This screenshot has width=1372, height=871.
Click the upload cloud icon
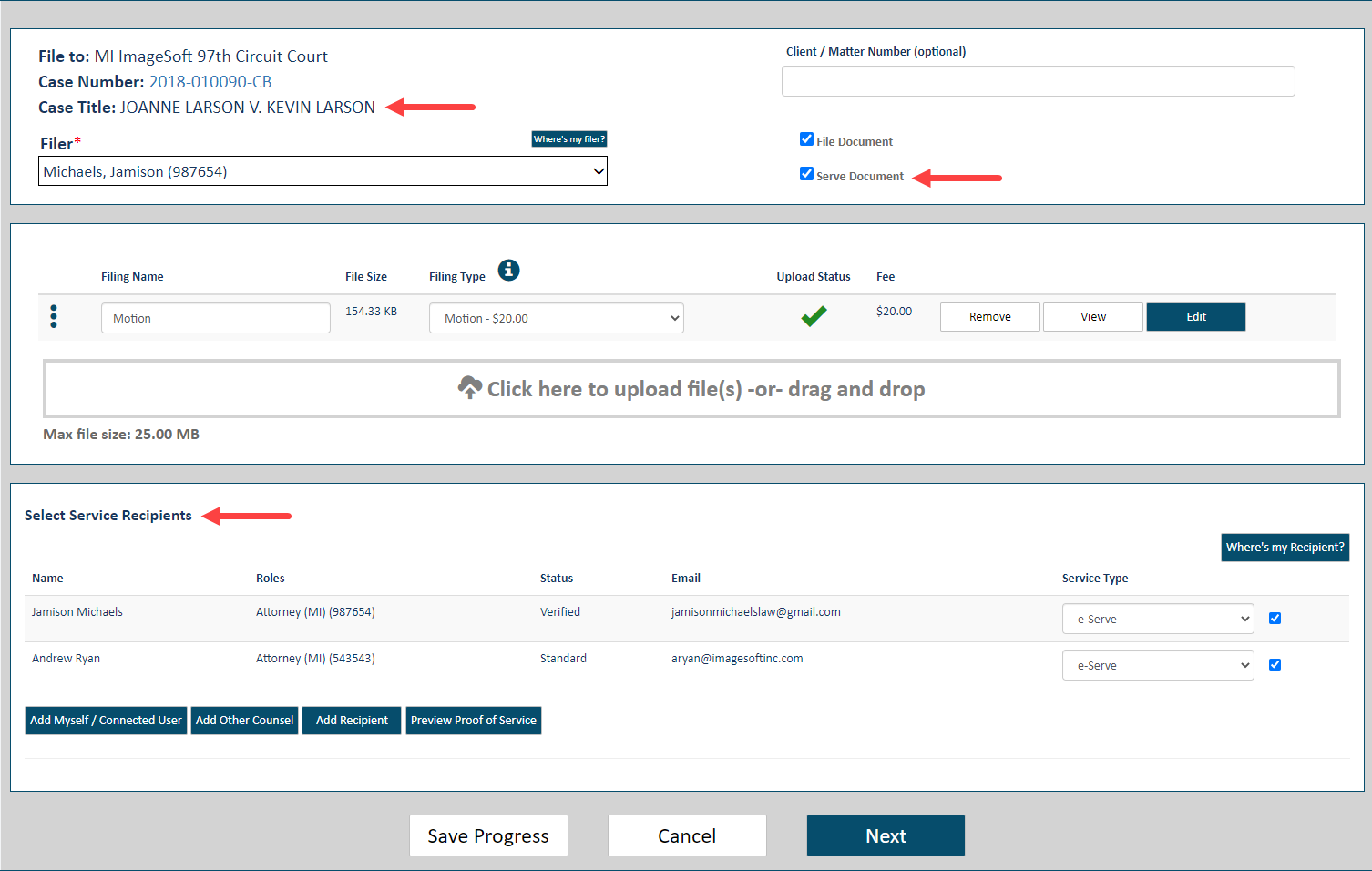(x=470, y=388)
